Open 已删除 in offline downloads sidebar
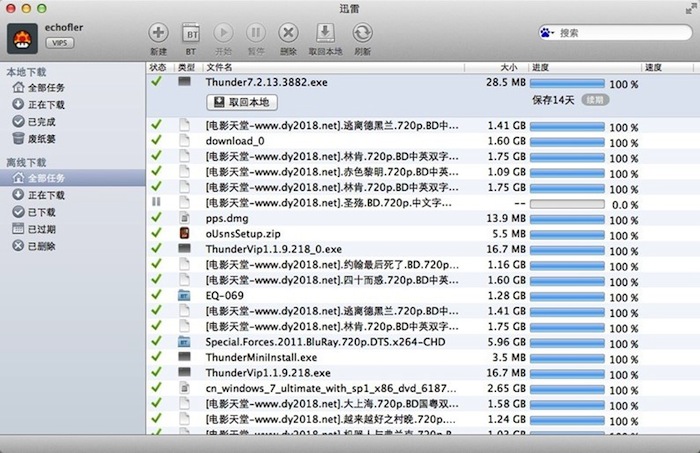 click(x=41, y=245)
